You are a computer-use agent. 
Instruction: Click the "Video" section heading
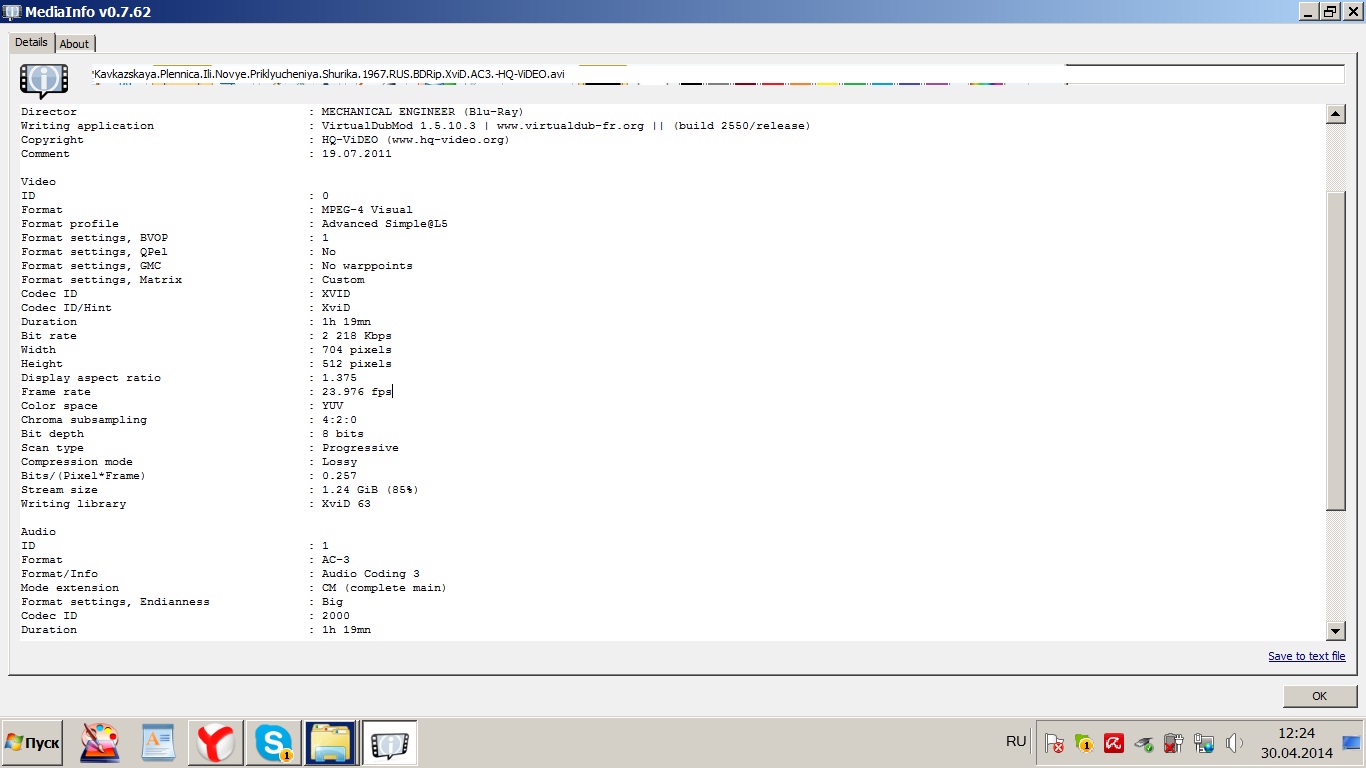coord(39,182)
